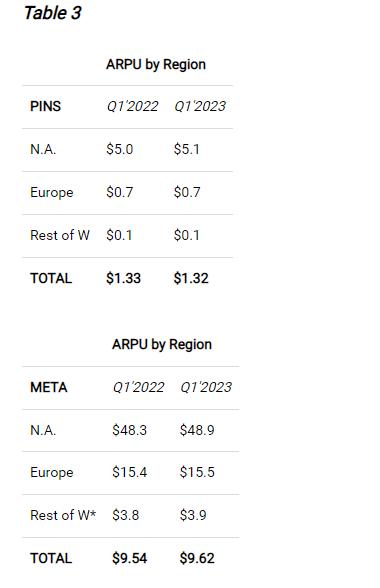Select PINS total $1.32
380x588 pixels.
coord(191,278)
